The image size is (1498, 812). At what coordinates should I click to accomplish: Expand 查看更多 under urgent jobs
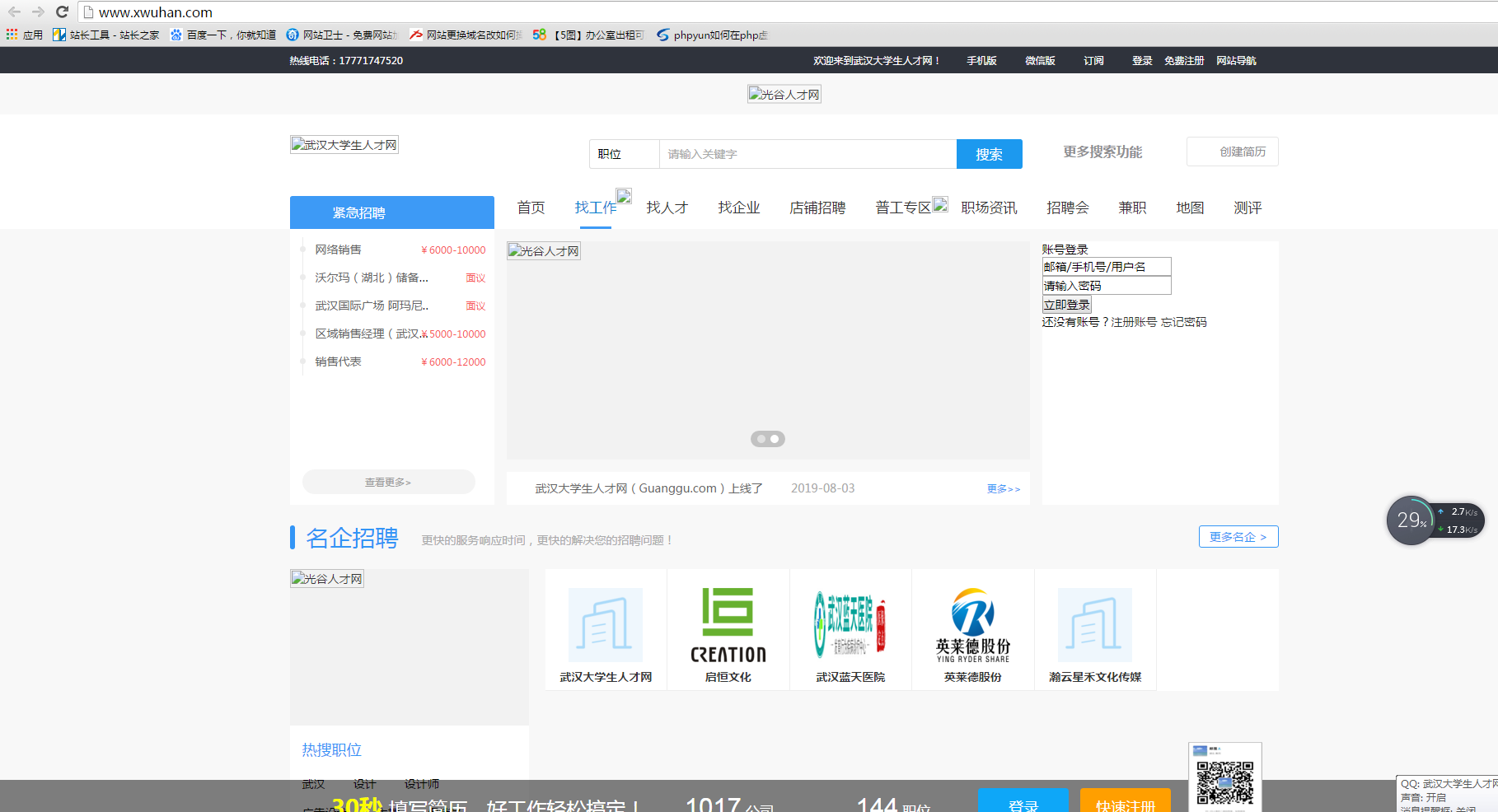pyautogui.click(x=388, y=482)
